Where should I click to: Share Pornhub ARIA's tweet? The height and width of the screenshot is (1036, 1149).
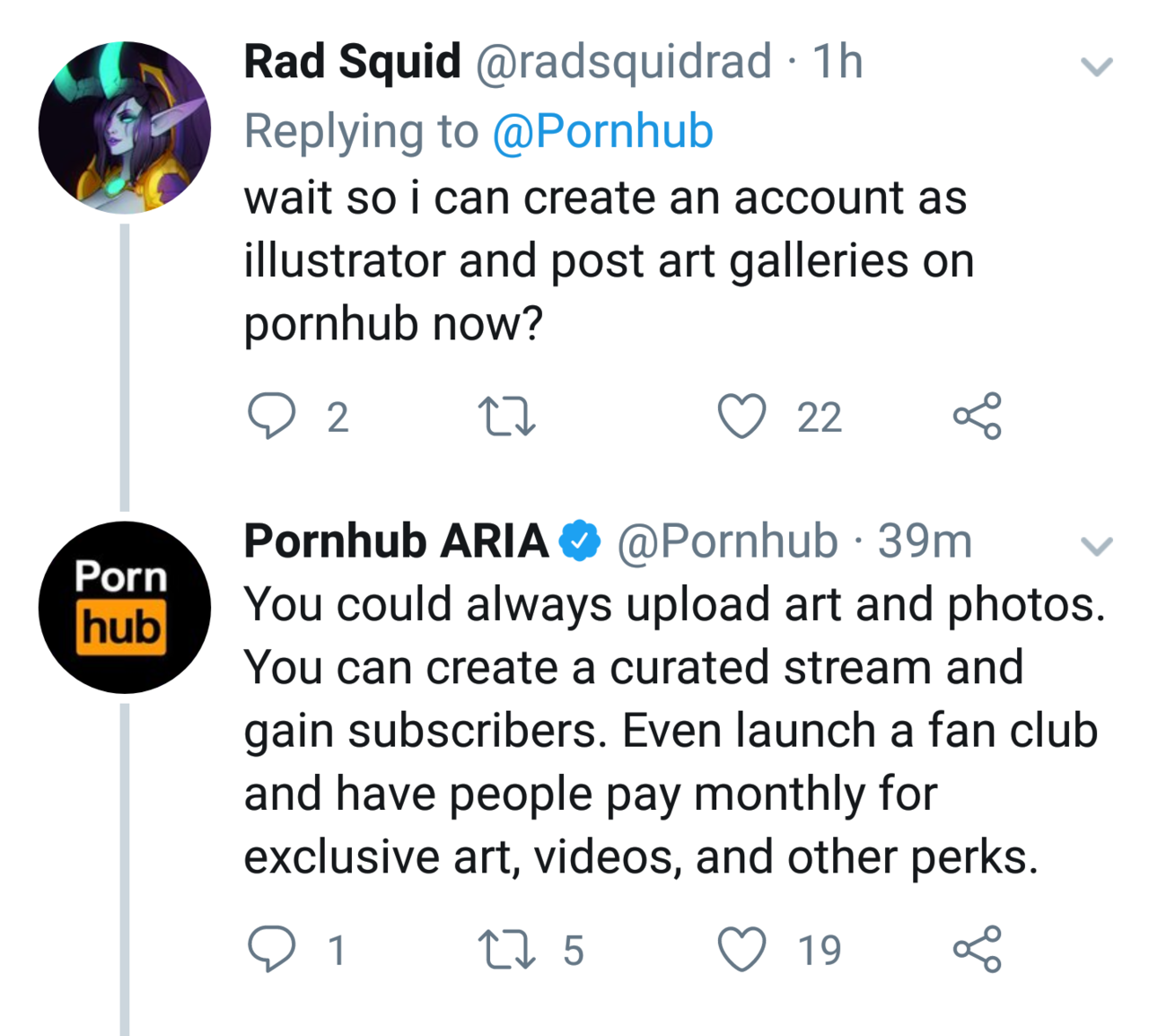click(977, 949)
